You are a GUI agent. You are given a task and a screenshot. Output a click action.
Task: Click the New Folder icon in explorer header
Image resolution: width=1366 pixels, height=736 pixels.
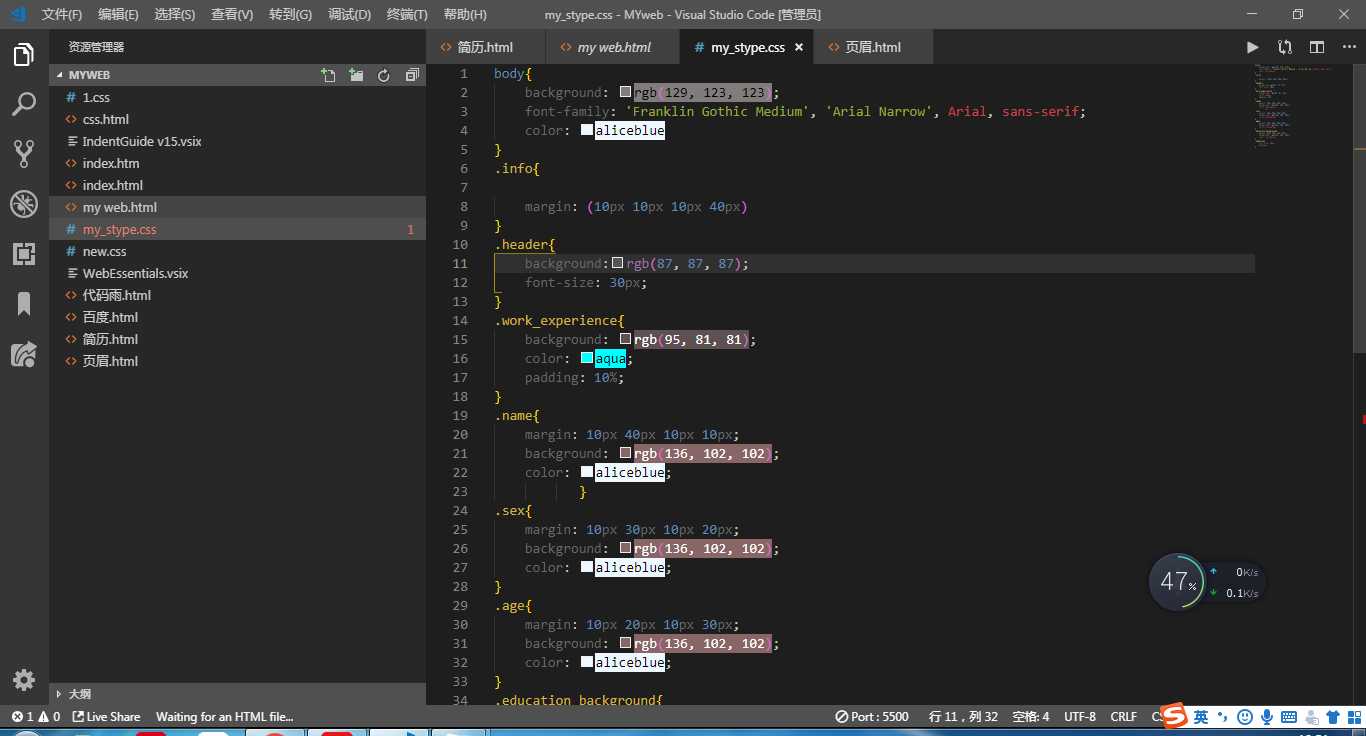(x=356, y=75)
